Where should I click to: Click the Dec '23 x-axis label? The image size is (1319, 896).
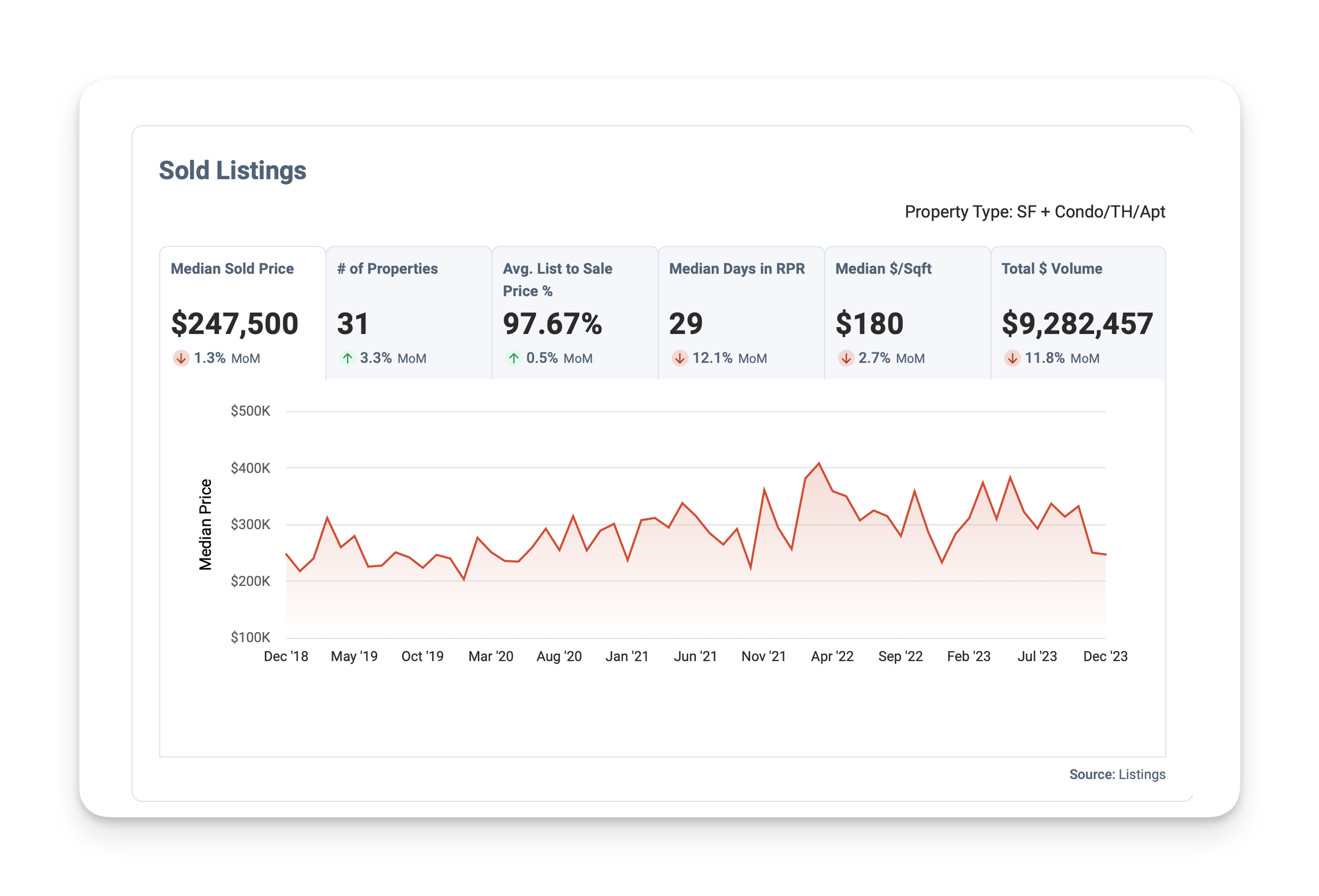[1106, 656]
